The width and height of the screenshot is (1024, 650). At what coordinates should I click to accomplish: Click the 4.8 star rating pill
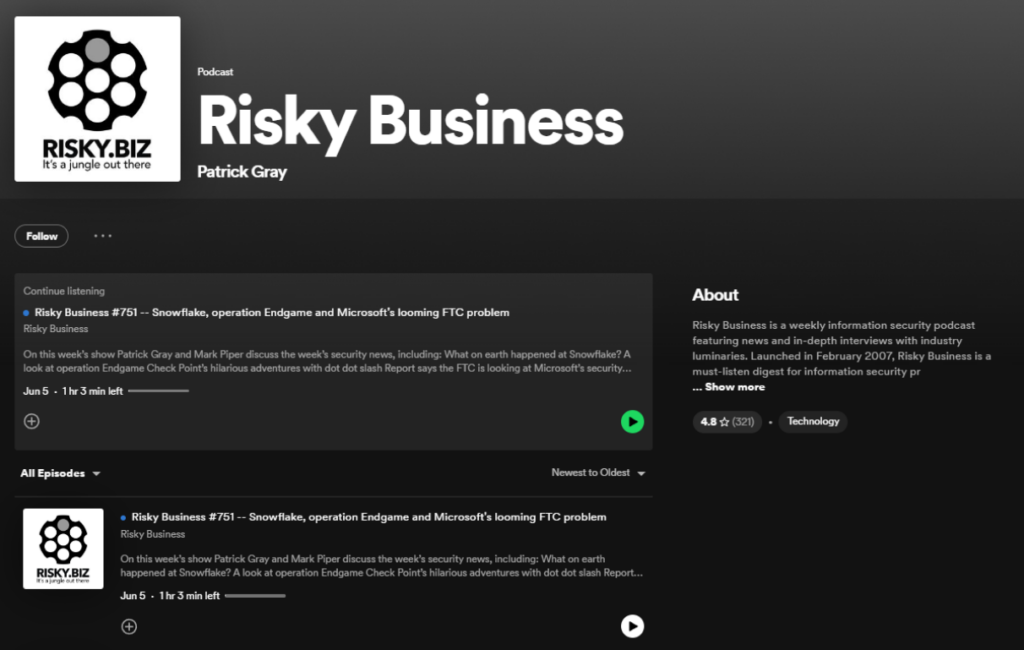coord(727,421)
